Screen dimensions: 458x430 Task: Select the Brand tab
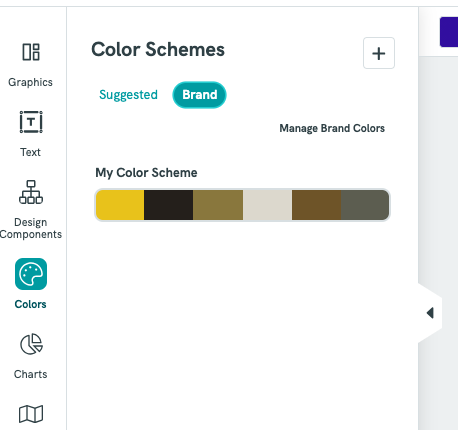pyautogui.click(x=199, y=95)
